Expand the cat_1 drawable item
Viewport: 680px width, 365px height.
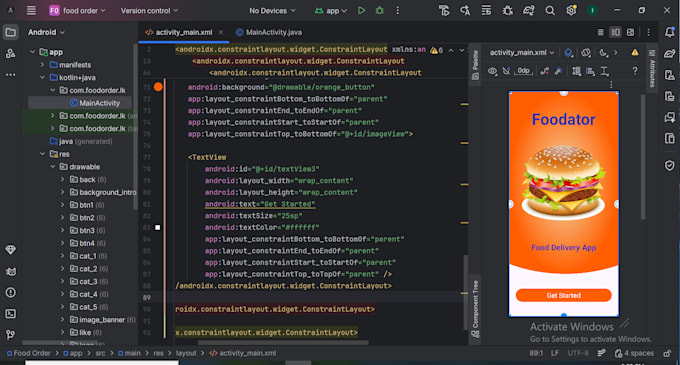62,256
